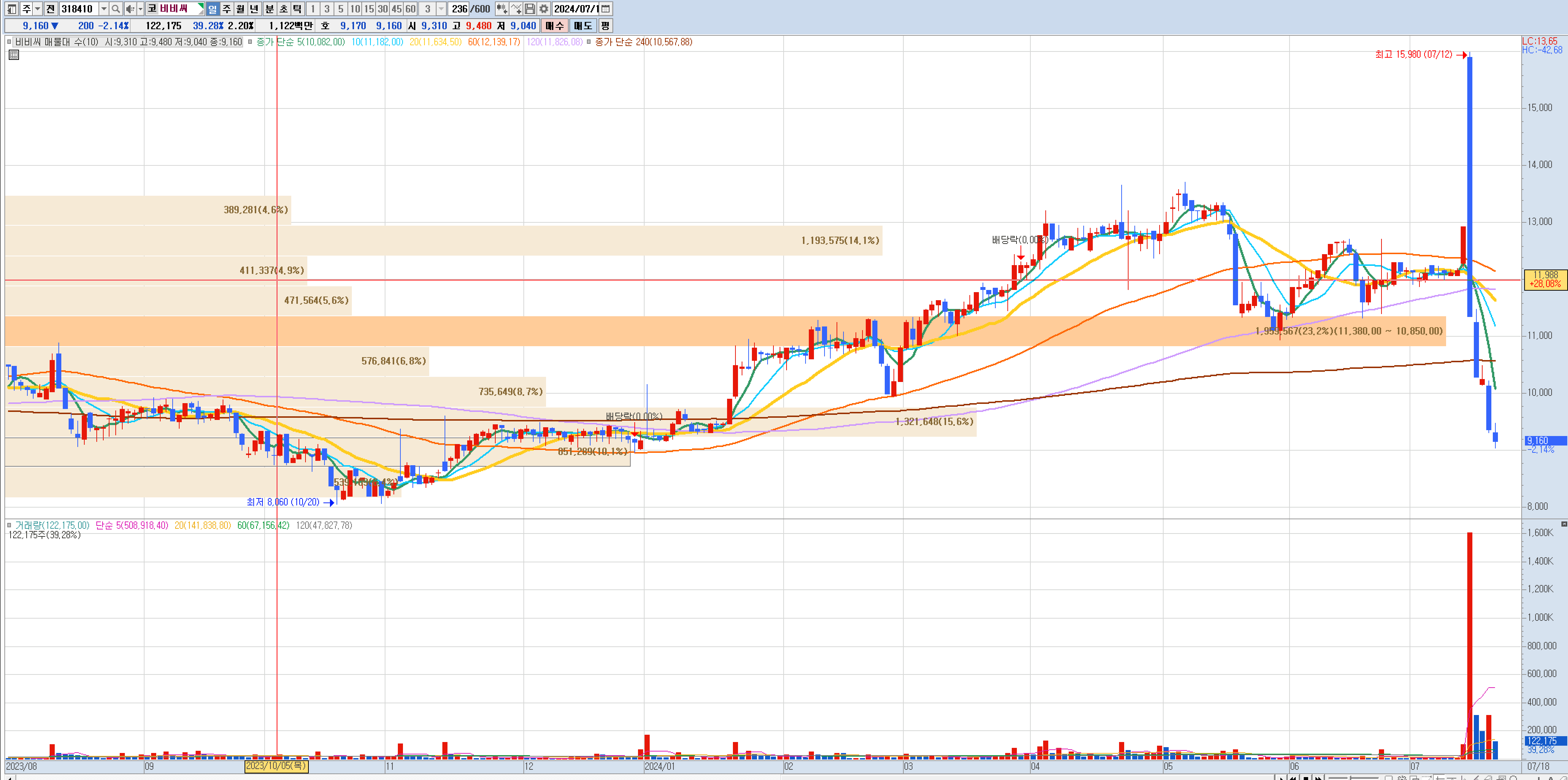The image size is (1568, 780).
Task: Expand the custom period 3 dropdown
Action: pyautogui.click(x=441, y=9)
